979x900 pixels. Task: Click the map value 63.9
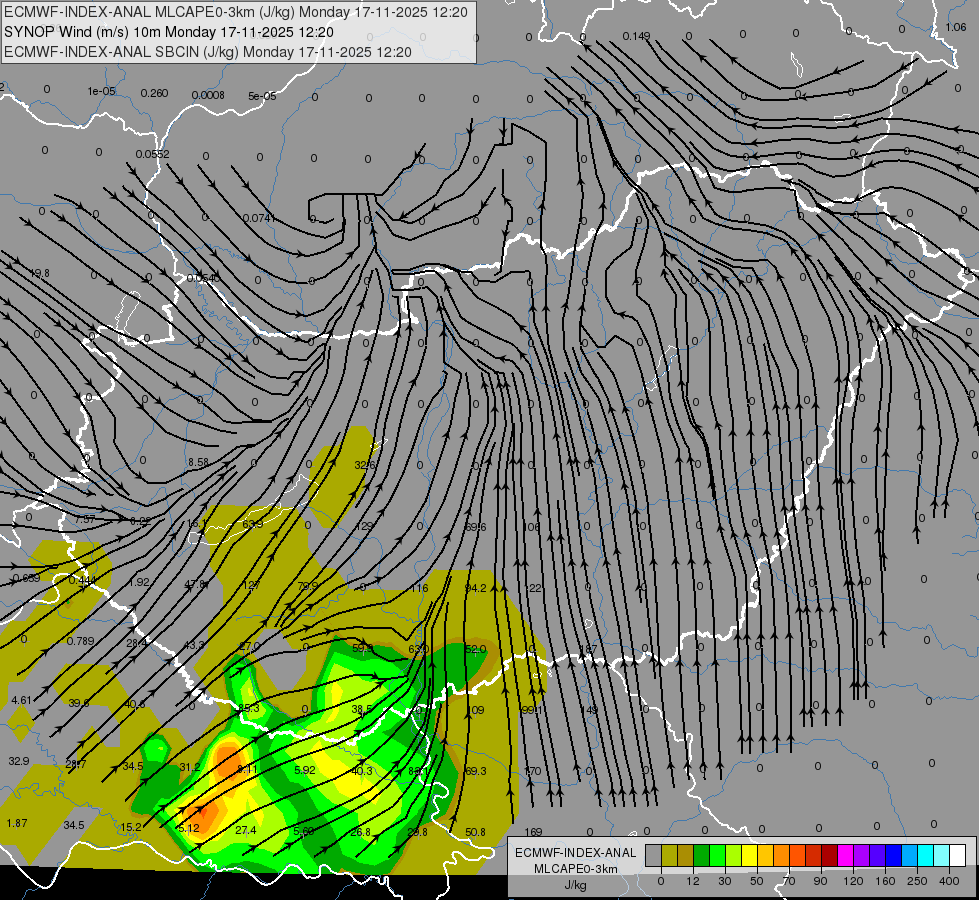click(252, 524)
